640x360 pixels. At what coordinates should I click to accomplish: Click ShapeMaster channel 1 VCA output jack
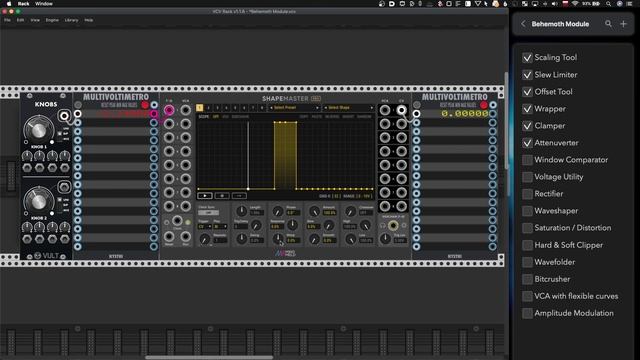384,110
